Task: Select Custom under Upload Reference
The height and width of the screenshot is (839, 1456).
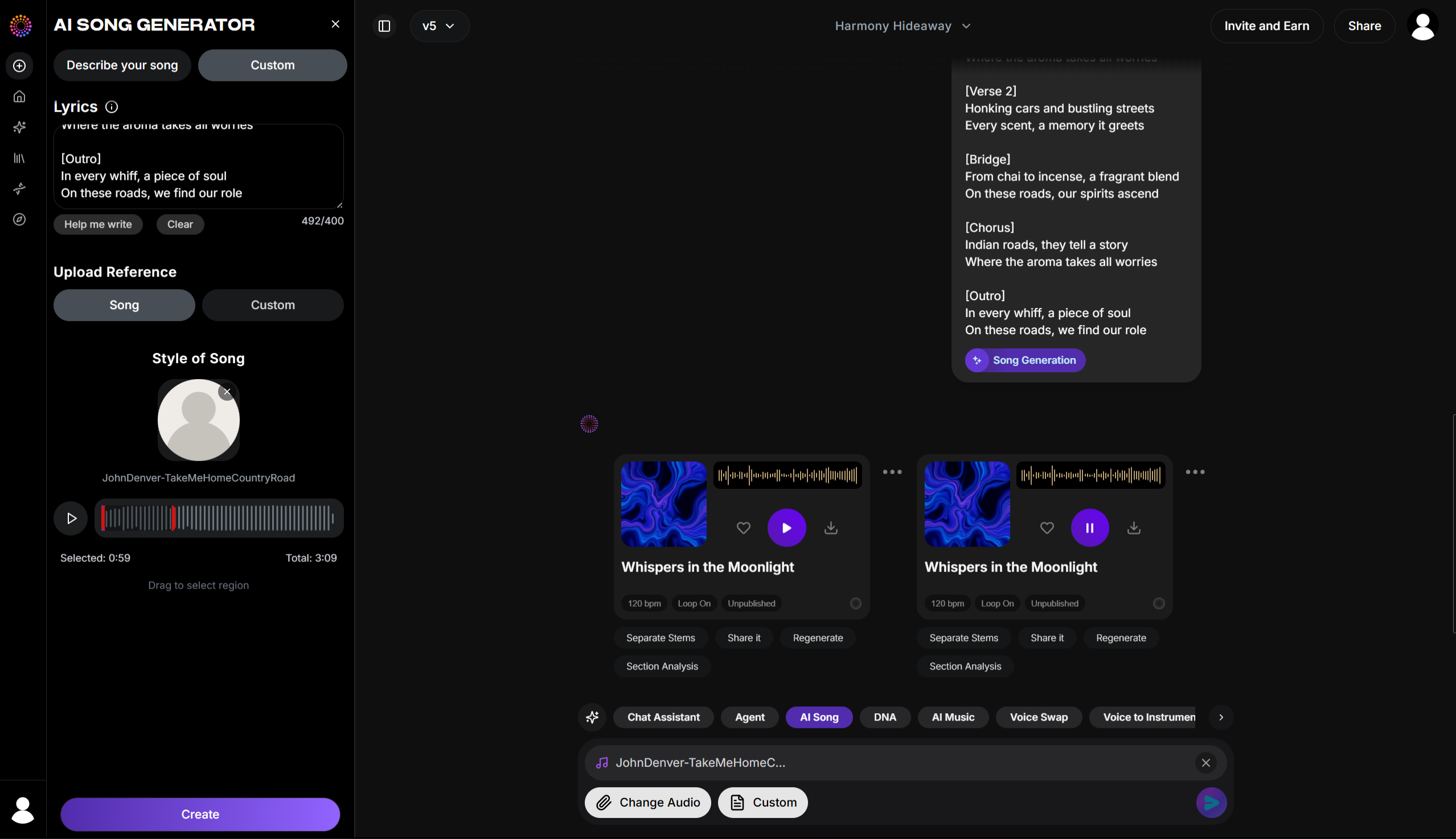Action: [x=273, y=305]
